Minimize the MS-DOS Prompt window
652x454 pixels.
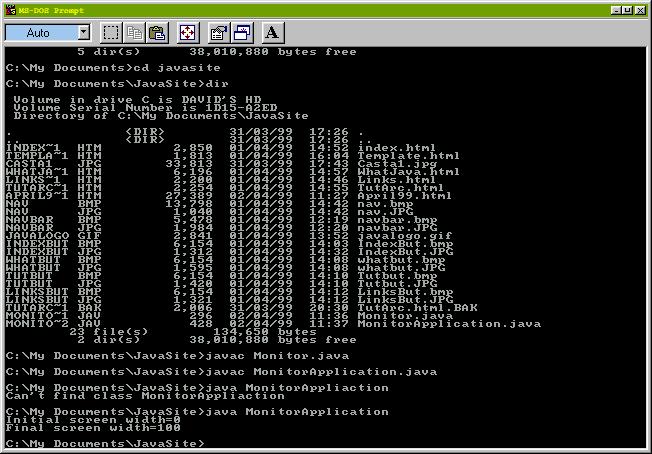point(617,10)
